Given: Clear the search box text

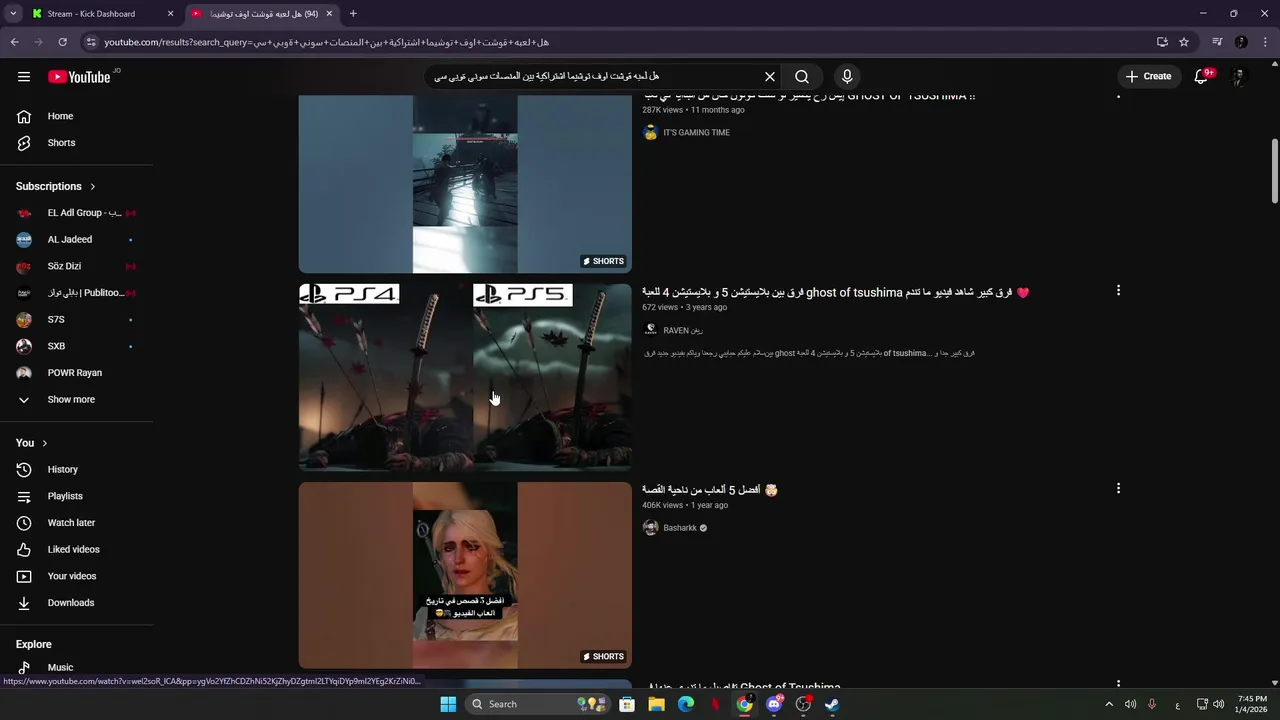Looking at the screenshot, I should point(770,76).
